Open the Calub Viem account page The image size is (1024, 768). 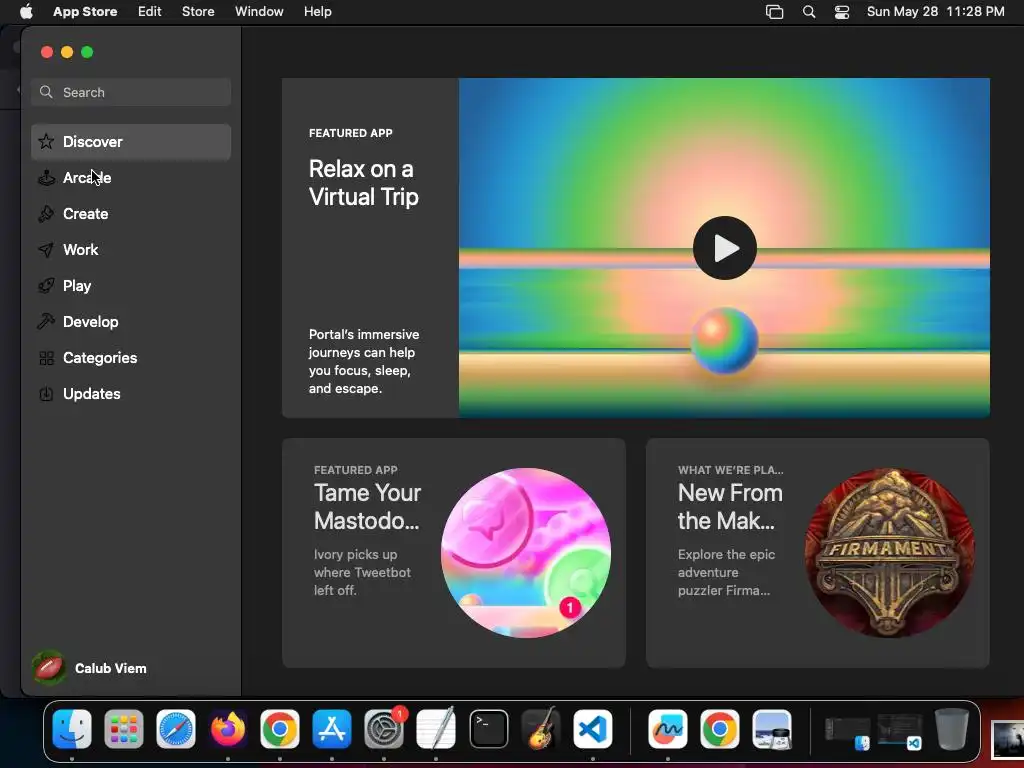tap(90, 668)
